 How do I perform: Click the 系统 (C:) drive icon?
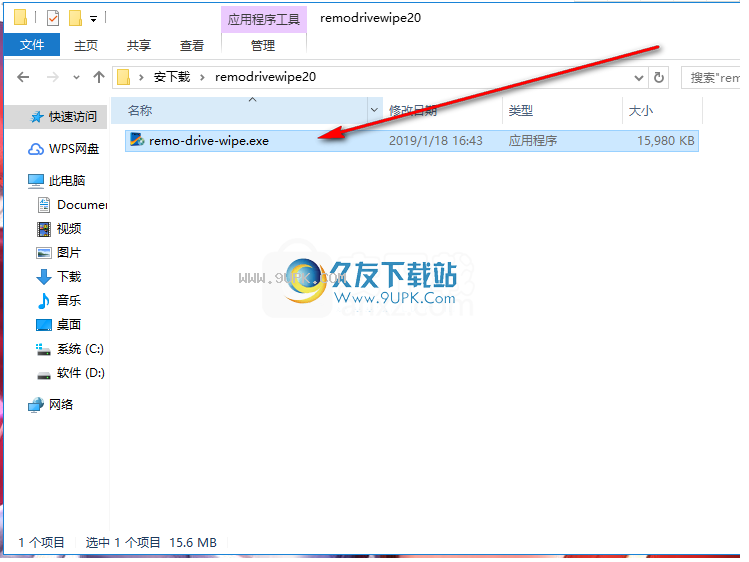click(43, 350)
